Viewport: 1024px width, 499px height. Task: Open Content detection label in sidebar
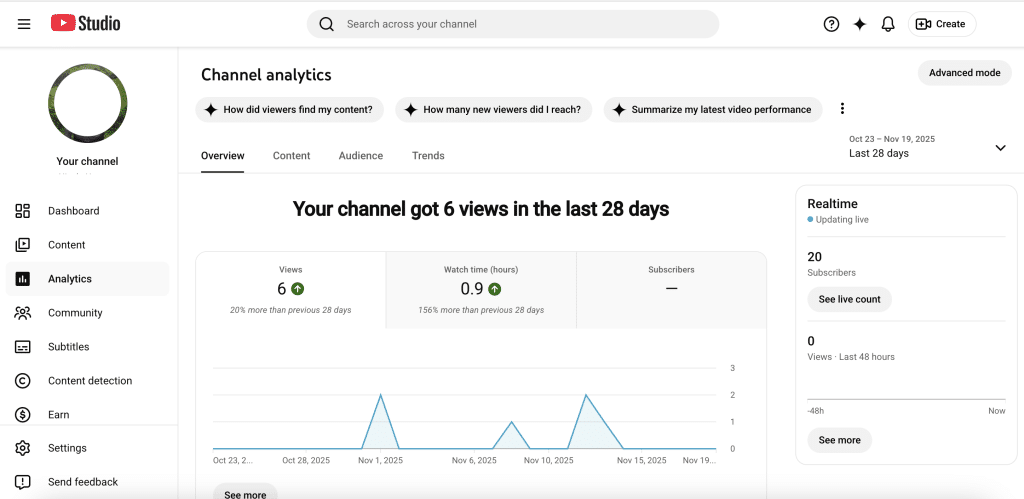(90, 381)
